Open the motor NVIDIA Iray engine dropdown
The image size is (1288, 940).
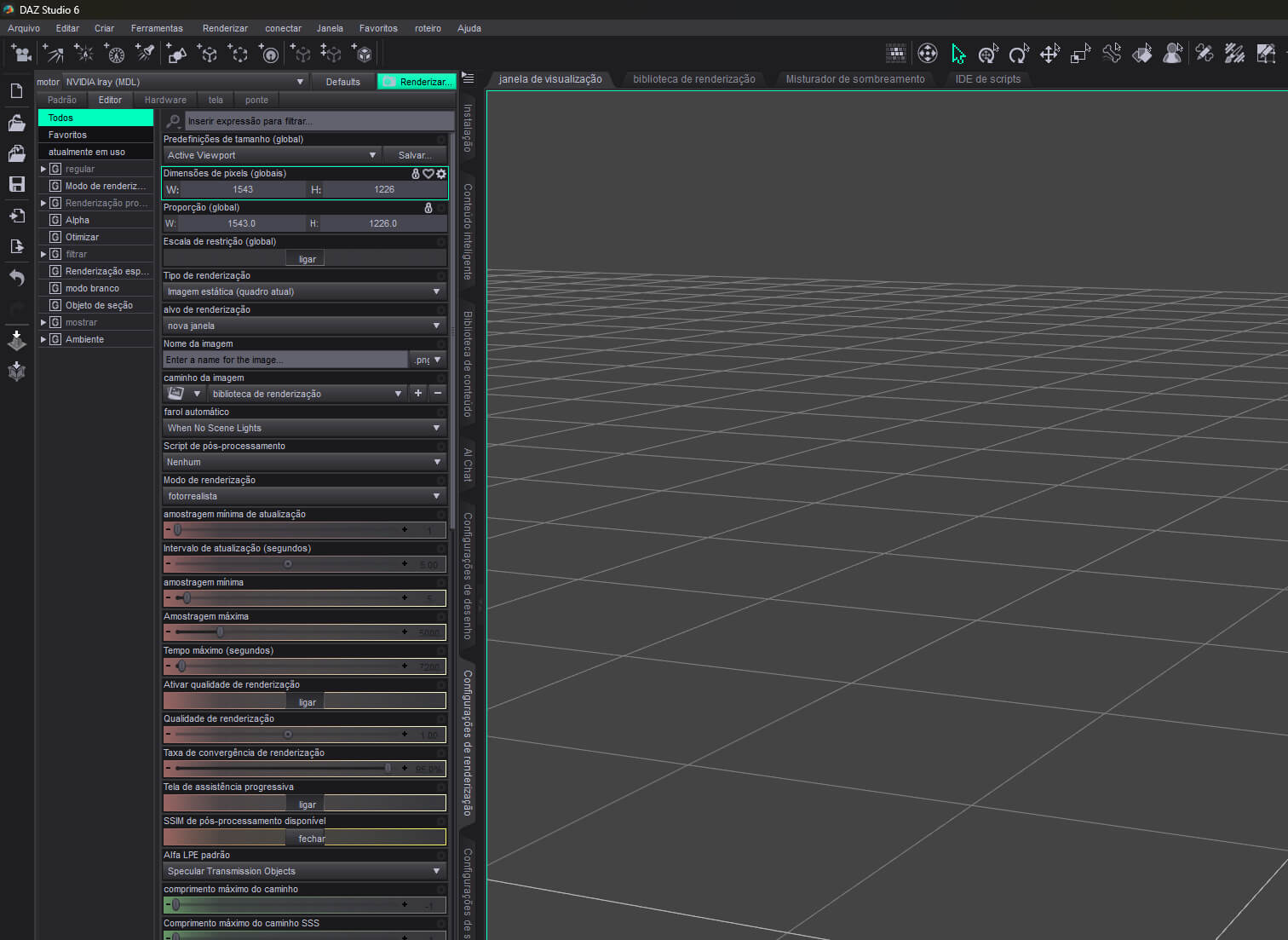pyautogui.click(x=185, y=82)
